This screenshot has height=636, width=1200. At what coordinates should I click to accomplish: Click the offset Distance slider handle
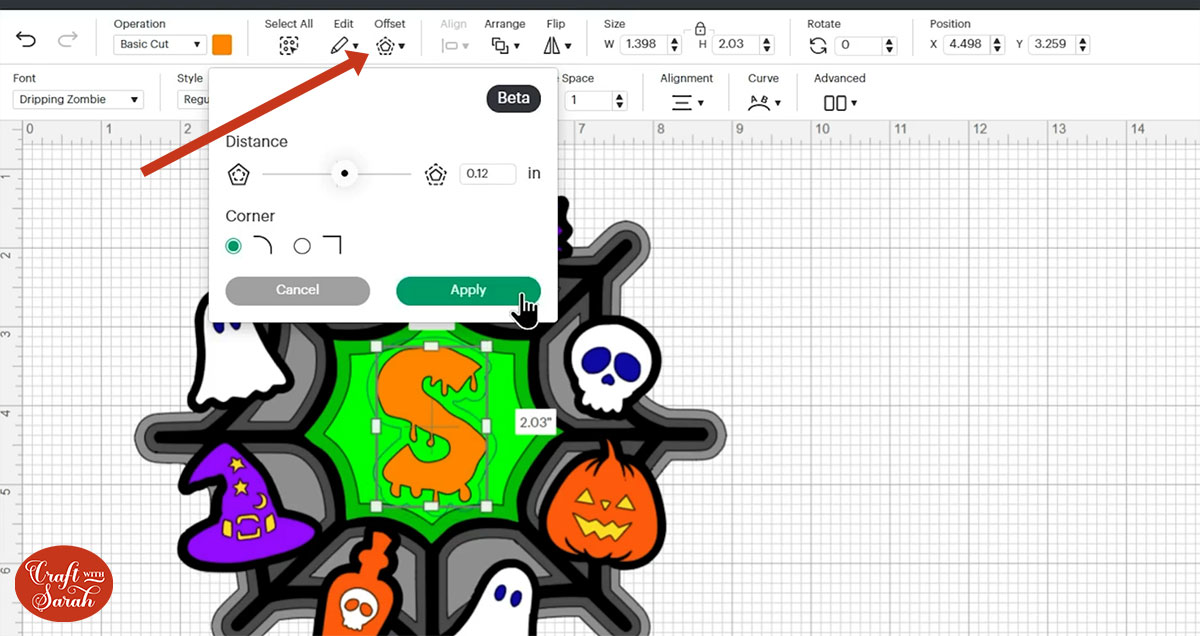tap(344, 174)
